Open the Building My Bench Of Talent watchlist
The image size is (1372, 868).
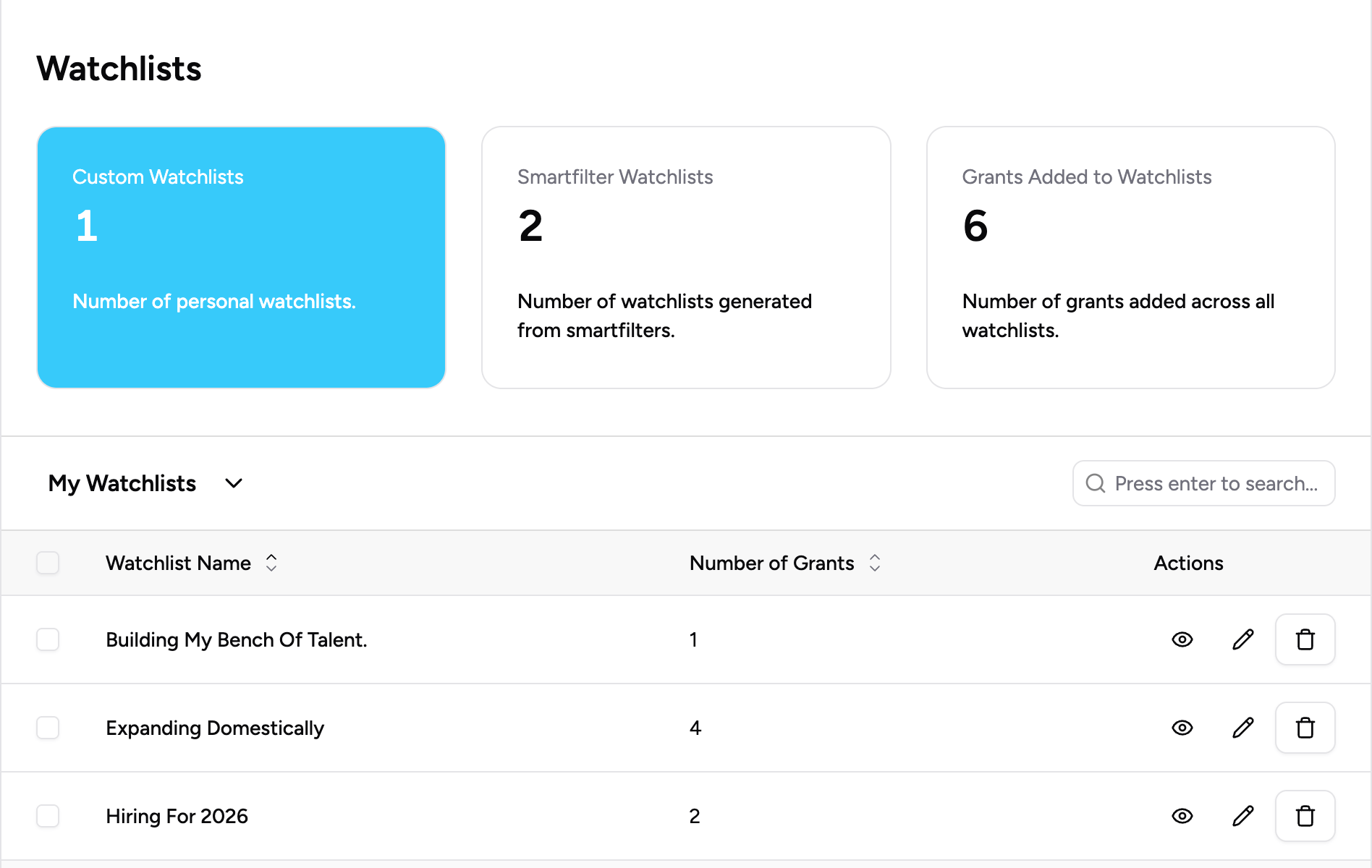[x=236, y=639]
